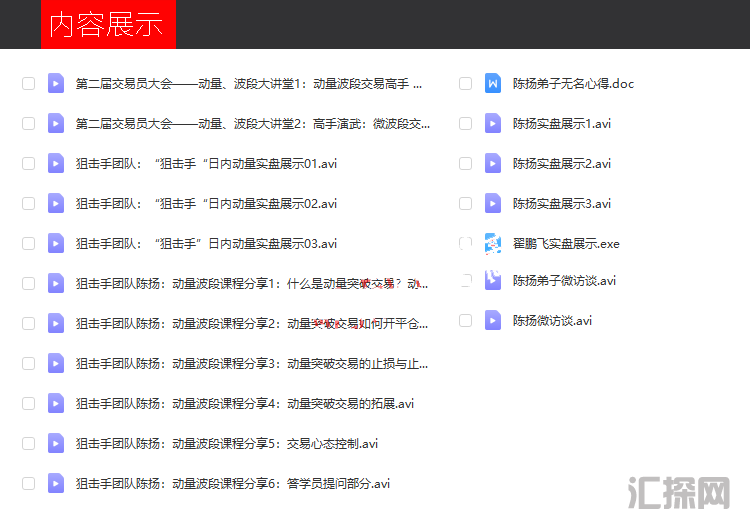Click video icon for 动量波段课程分享5 file

pos(56,443)
